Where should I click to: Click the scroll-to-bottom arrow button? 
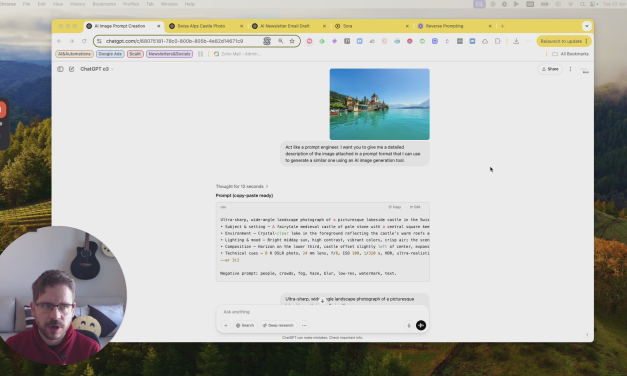(322, 301)
